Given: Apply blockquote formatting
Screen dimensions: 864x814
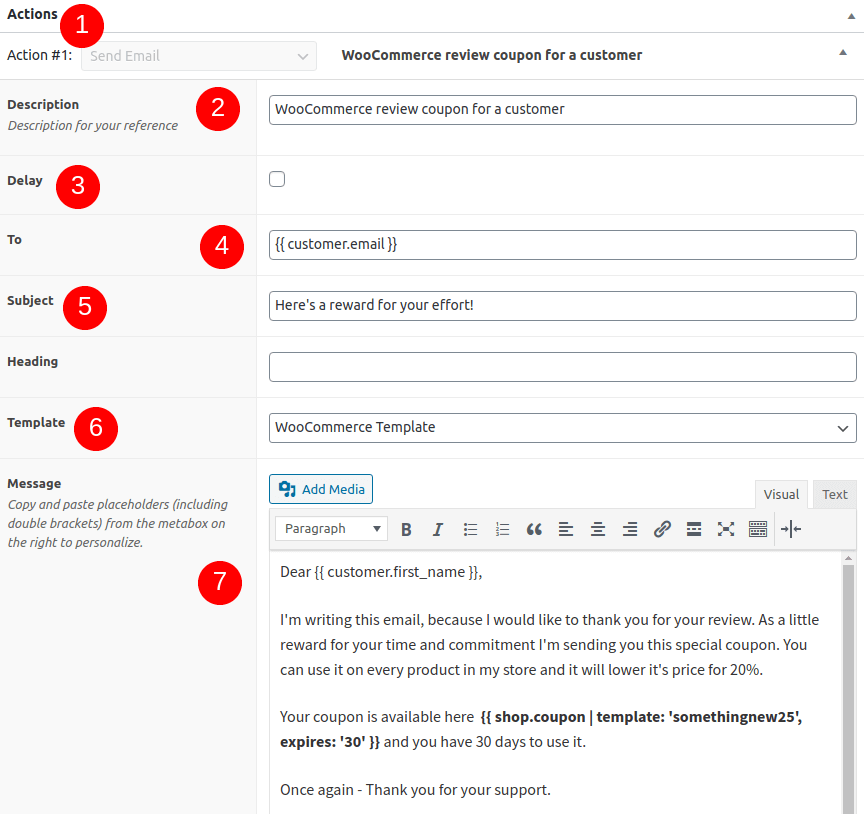Looking at the screenshot, I should pyautogui.click(x=534, y=530).
